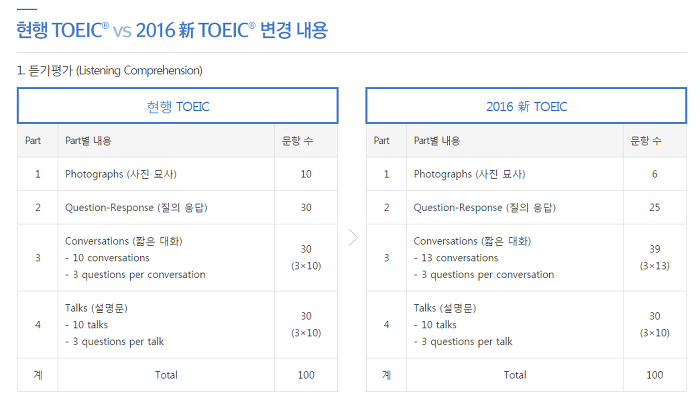Click '(3×10)' in Talks row of 2016 新 TOEIC
Viewport: 700px width, 408px height.
(x=654, y=333)
